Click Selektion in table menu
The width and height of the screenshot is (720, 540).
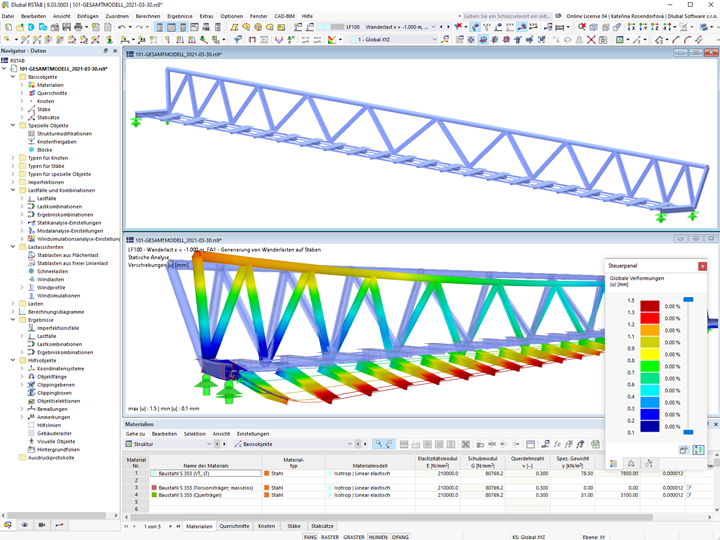(x=195, y=434)
